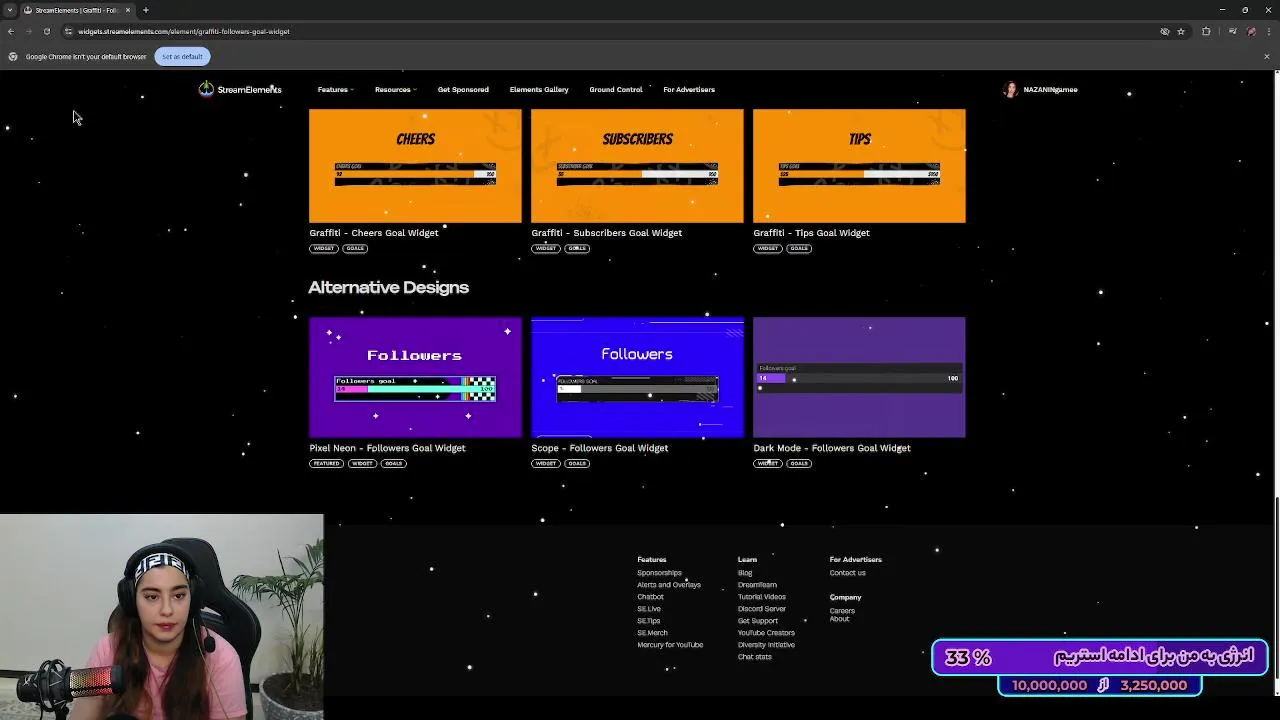Open the About footer link
The width and height of the screenshot is (1280, 720).
(839, 619)
